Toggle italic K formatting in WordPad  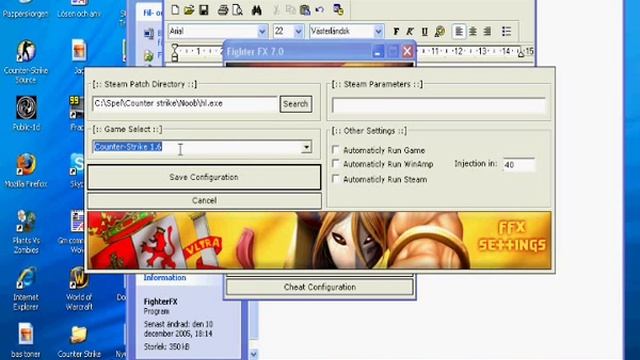pyautogui.click(x=410, y=31)
